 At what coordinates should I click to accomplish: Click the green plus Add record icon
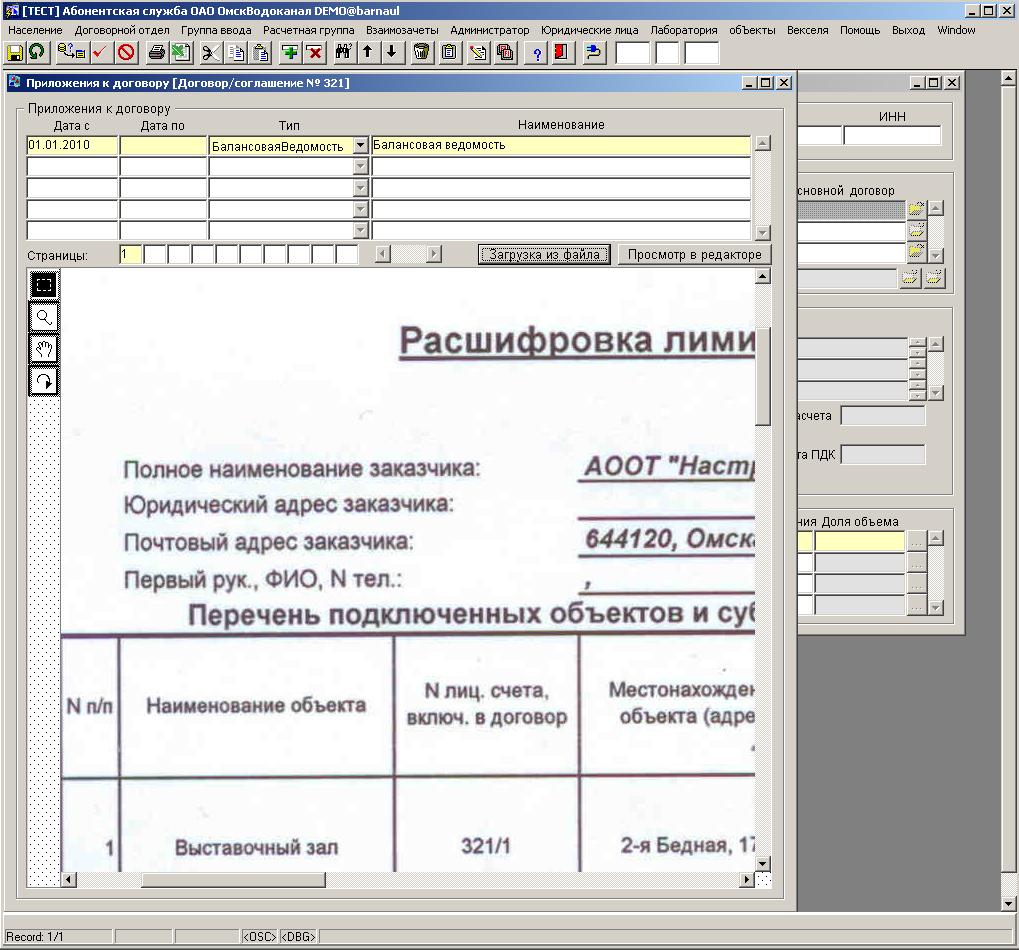[x=289, y=52]
